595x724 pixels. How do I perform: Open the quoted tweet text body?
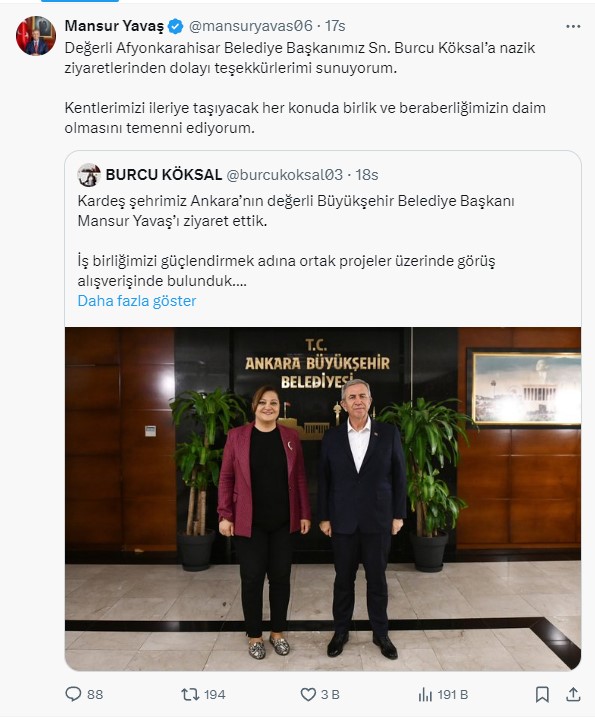click(x=295, y=241)
